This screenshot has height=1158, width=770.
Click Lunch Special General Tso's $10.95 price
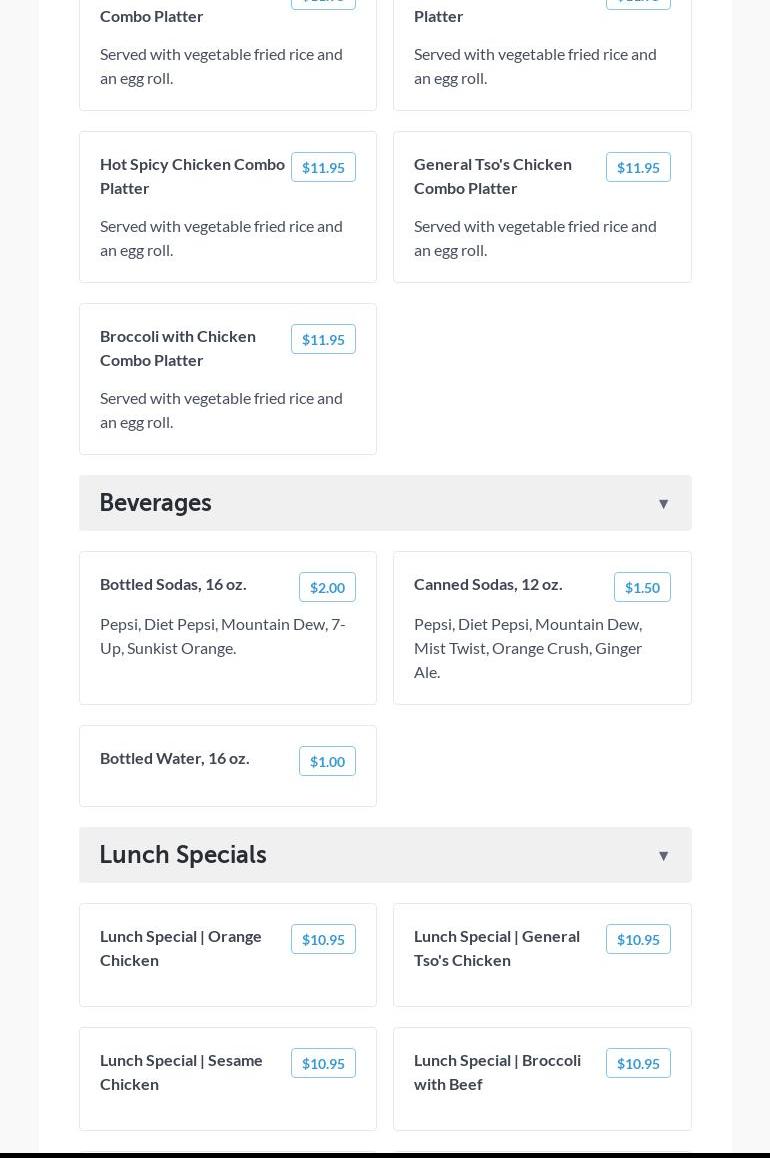638,940
